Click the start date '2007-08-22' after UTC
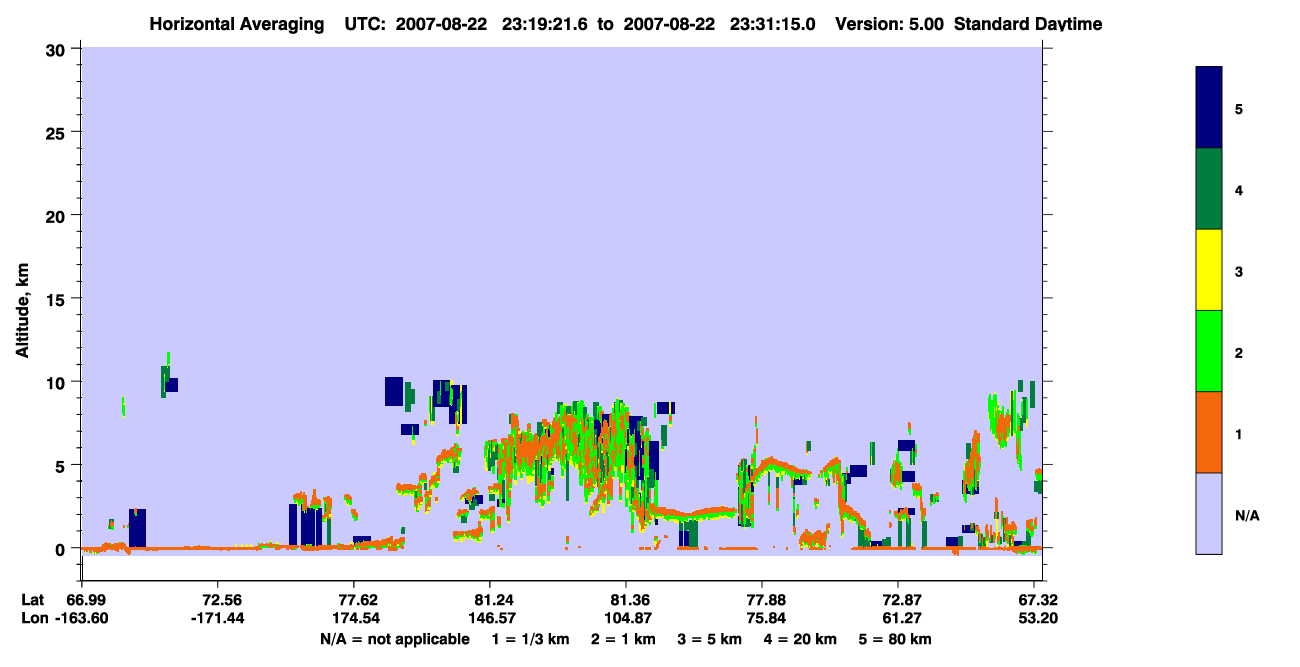Image resolution: width=1300 pixels, height=667 pixels. (x=442, y=24)
